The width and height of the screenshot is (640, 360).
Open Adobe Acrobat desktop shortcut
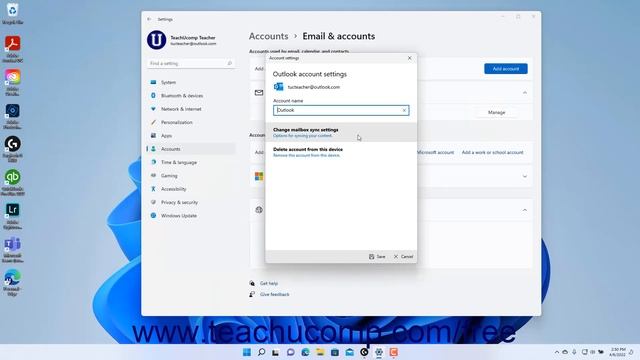(12, 44)
